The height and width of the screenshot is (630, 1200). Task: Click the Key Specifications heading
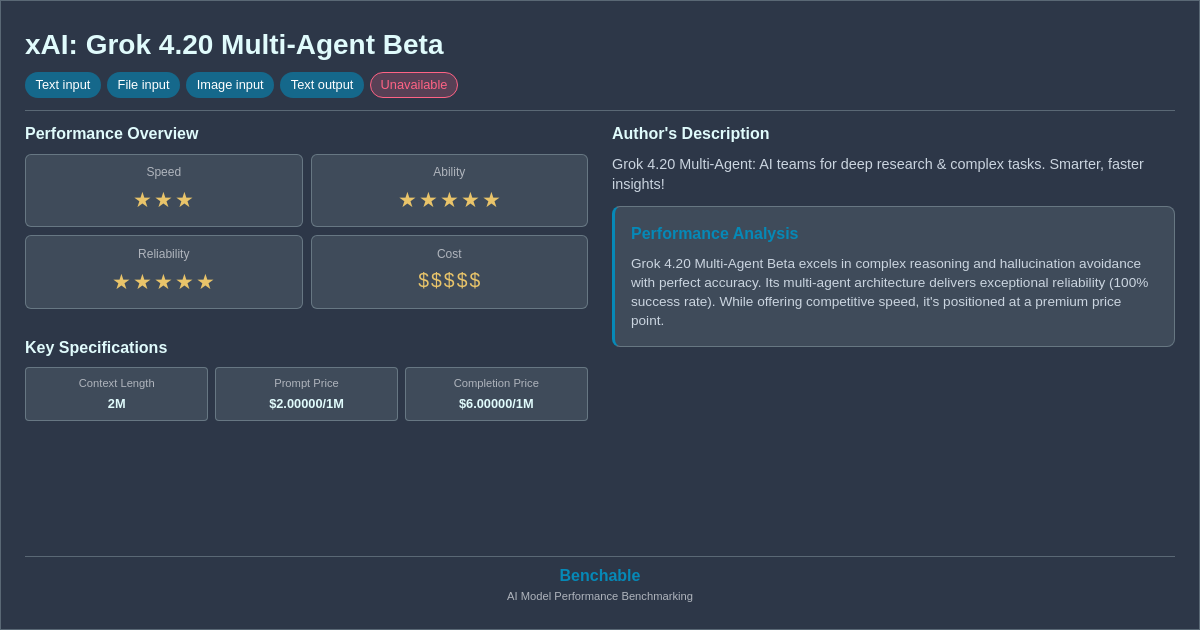click(96, 348)
